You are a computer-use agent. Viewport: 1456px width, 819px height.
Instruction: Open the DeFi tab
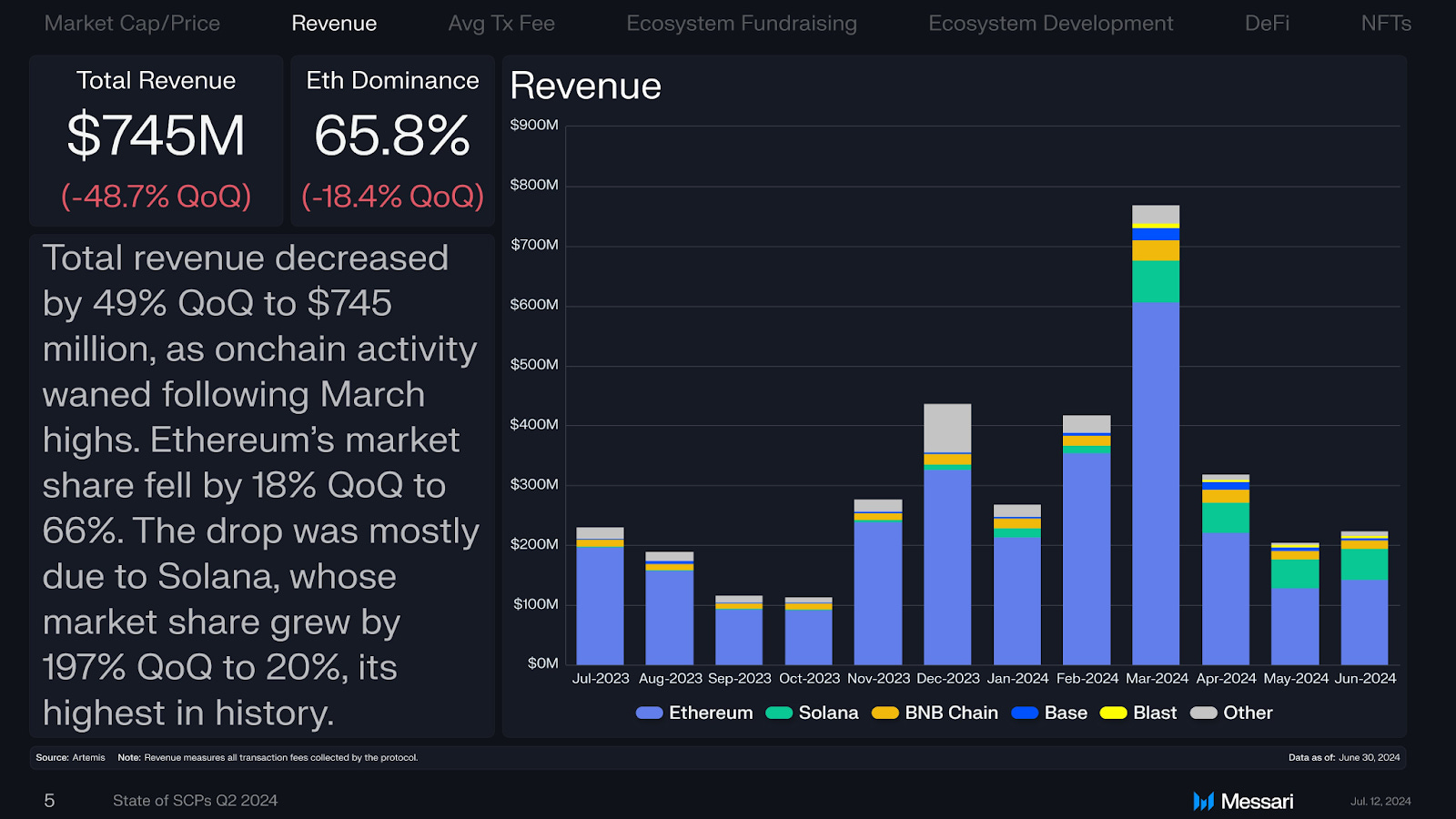tap(1267, 24)
